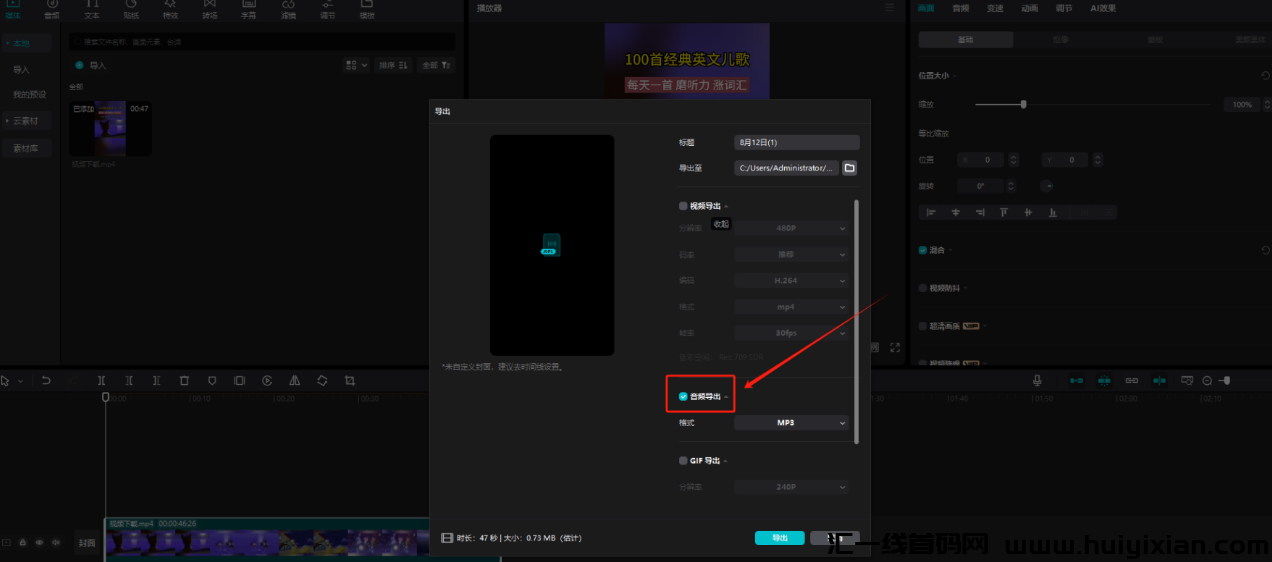
Task: Click the timeline zoom slider handle
Action: tap(1227, 381)
